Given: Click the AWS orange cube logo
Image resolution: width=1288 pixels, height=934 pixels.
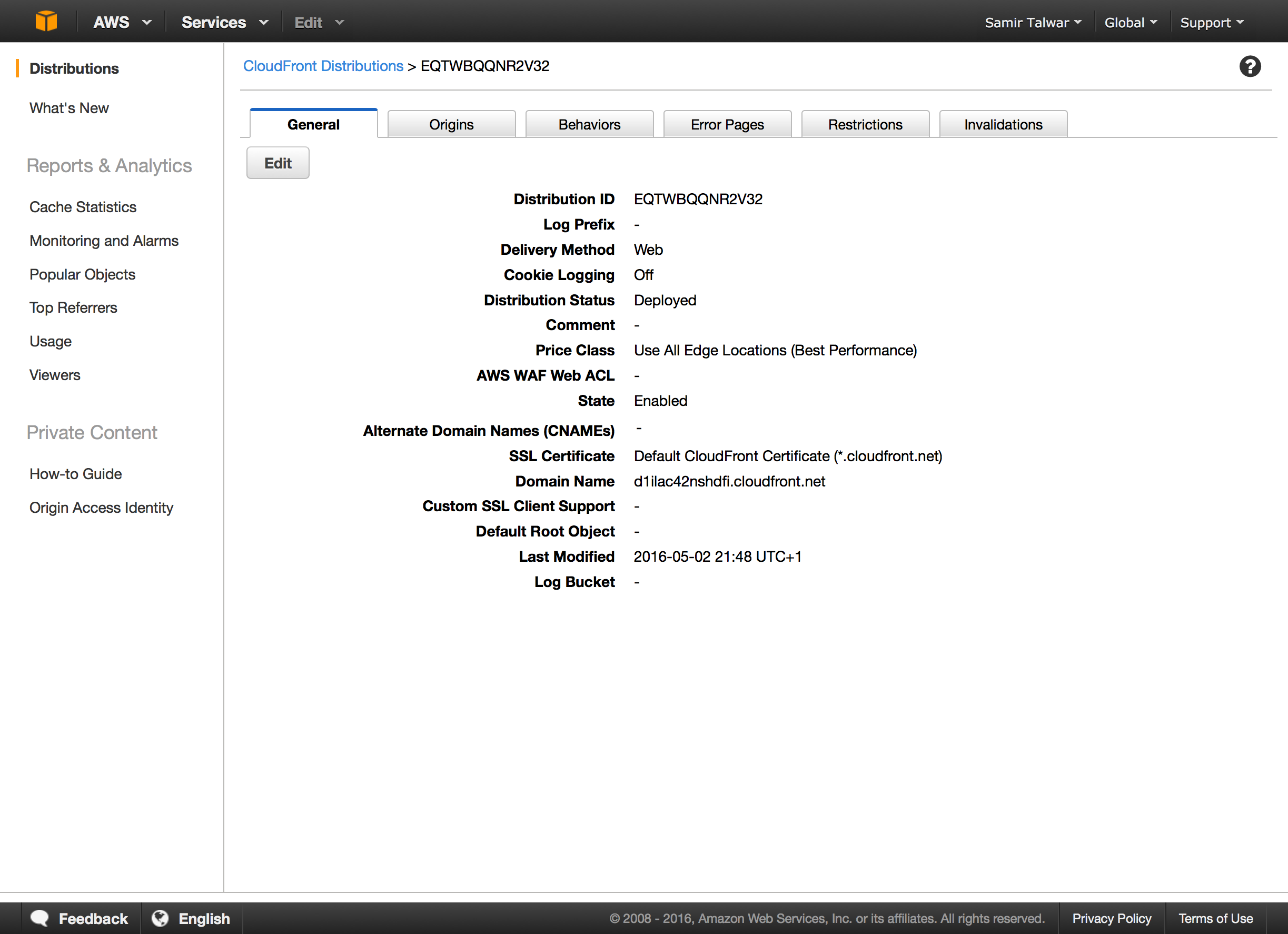Looking at the screenshot, I should (x=46, y=22).
